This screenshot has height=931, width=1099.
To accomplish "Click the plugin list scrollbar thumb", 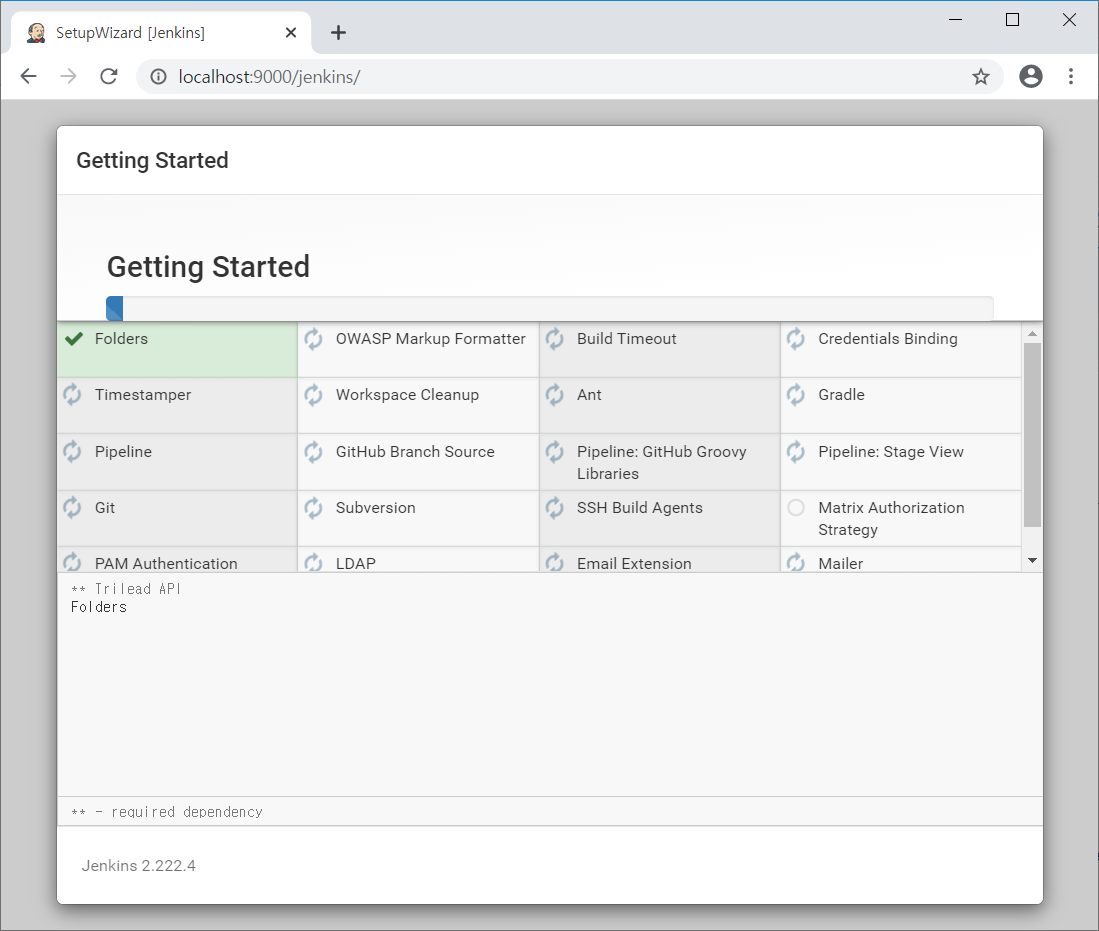I will pos(1032,435).
